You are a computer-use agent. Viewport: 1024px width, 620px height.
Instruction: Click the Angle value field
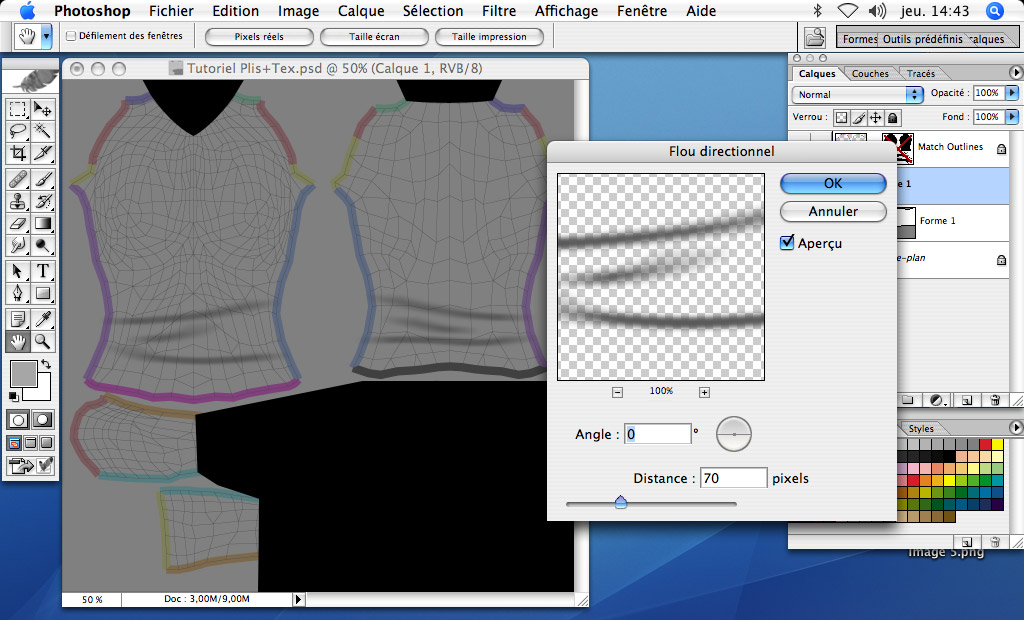[658, 434]
